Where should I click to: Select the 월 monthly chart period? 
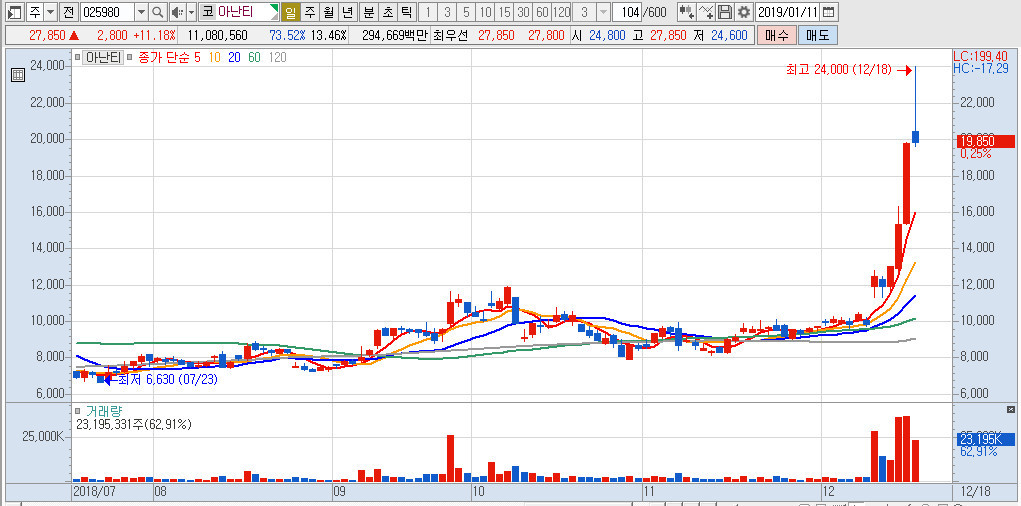328,12
